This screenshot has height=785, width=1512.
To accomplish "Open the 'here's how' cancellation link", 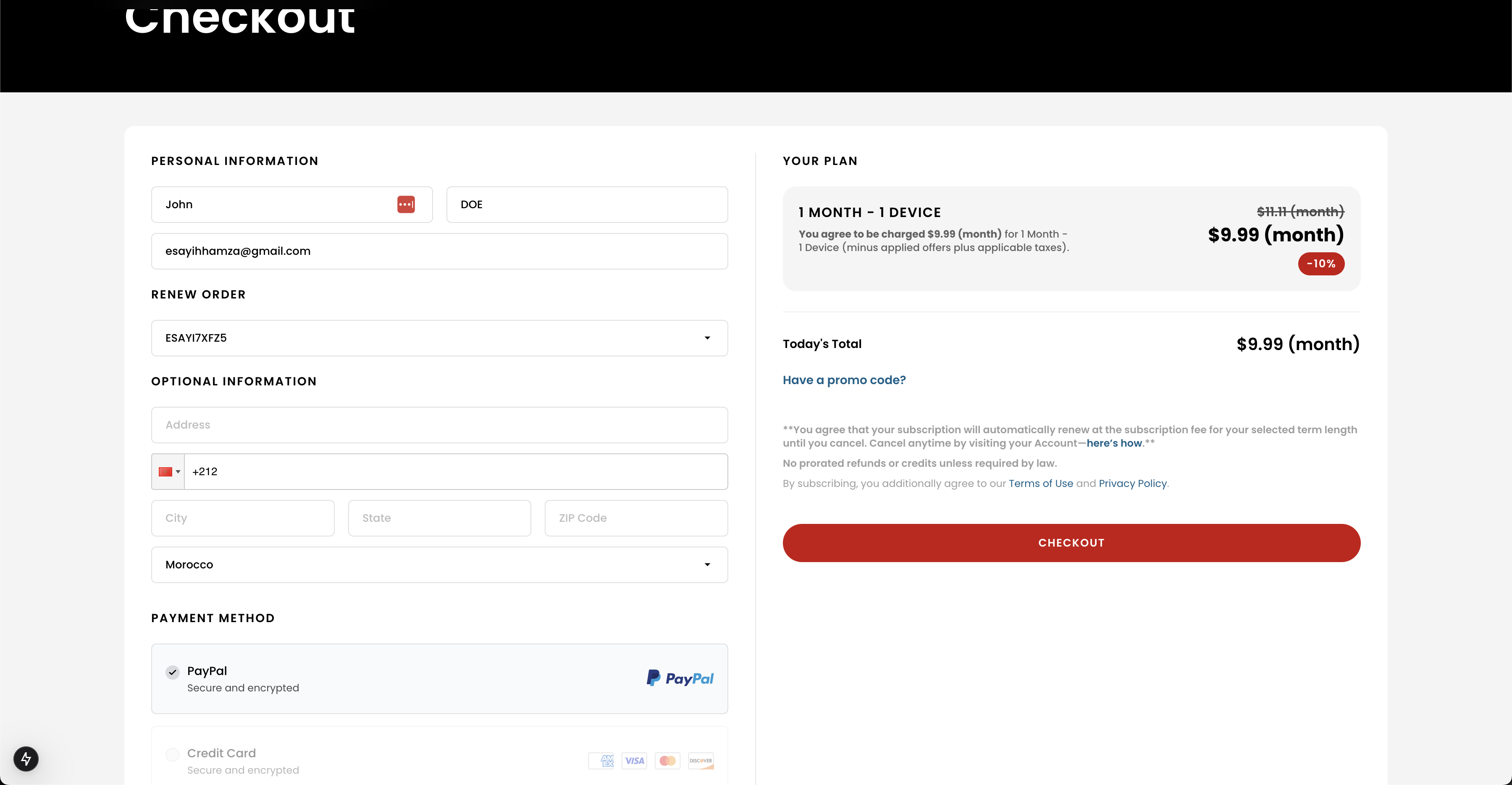I will click(1114, 443).
